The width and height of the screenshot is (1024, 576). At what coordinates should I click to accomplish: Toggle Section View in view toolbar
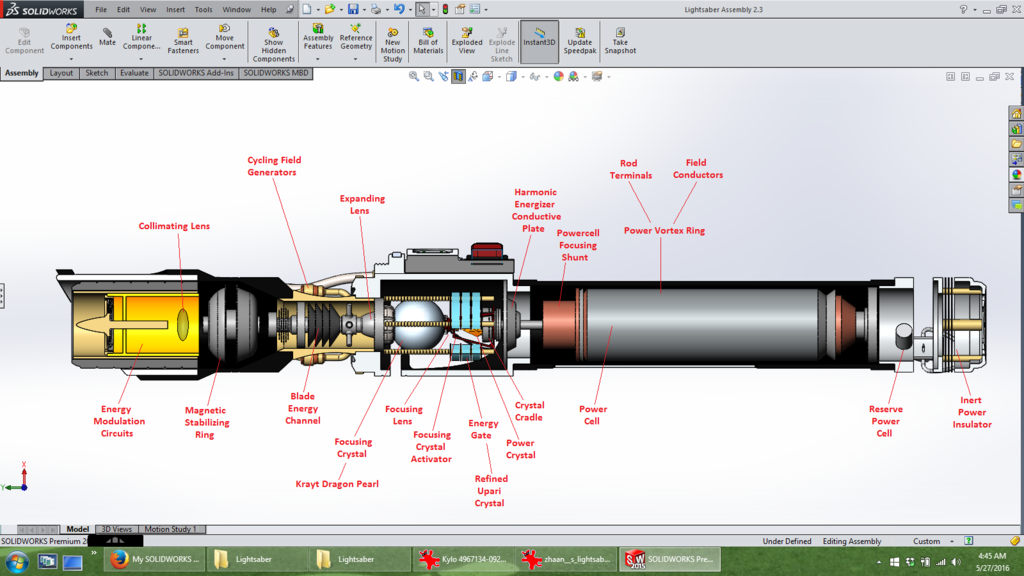click(458, 76)
